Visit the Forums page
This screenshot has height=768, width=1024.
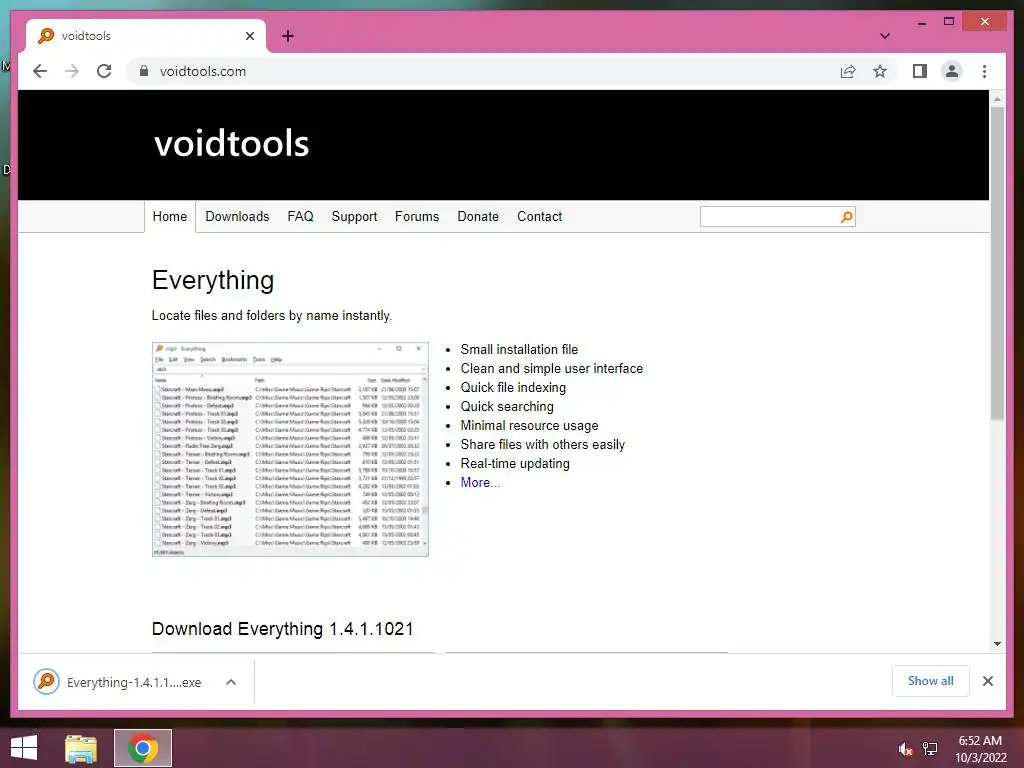(x=417, y=216)
